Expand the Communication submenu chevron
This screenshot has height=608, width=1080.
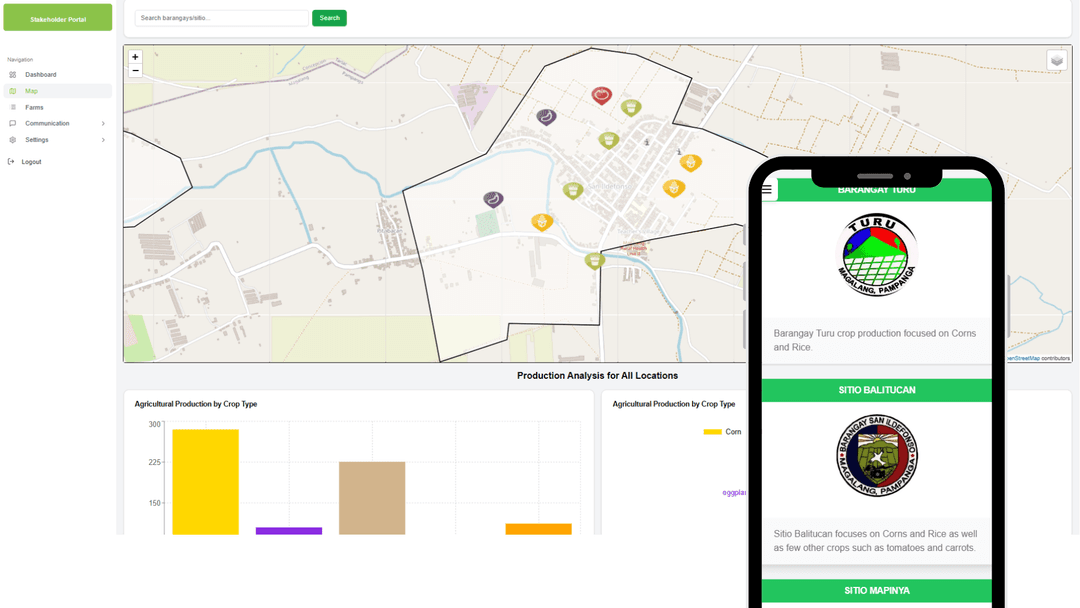tap(103, 123)
